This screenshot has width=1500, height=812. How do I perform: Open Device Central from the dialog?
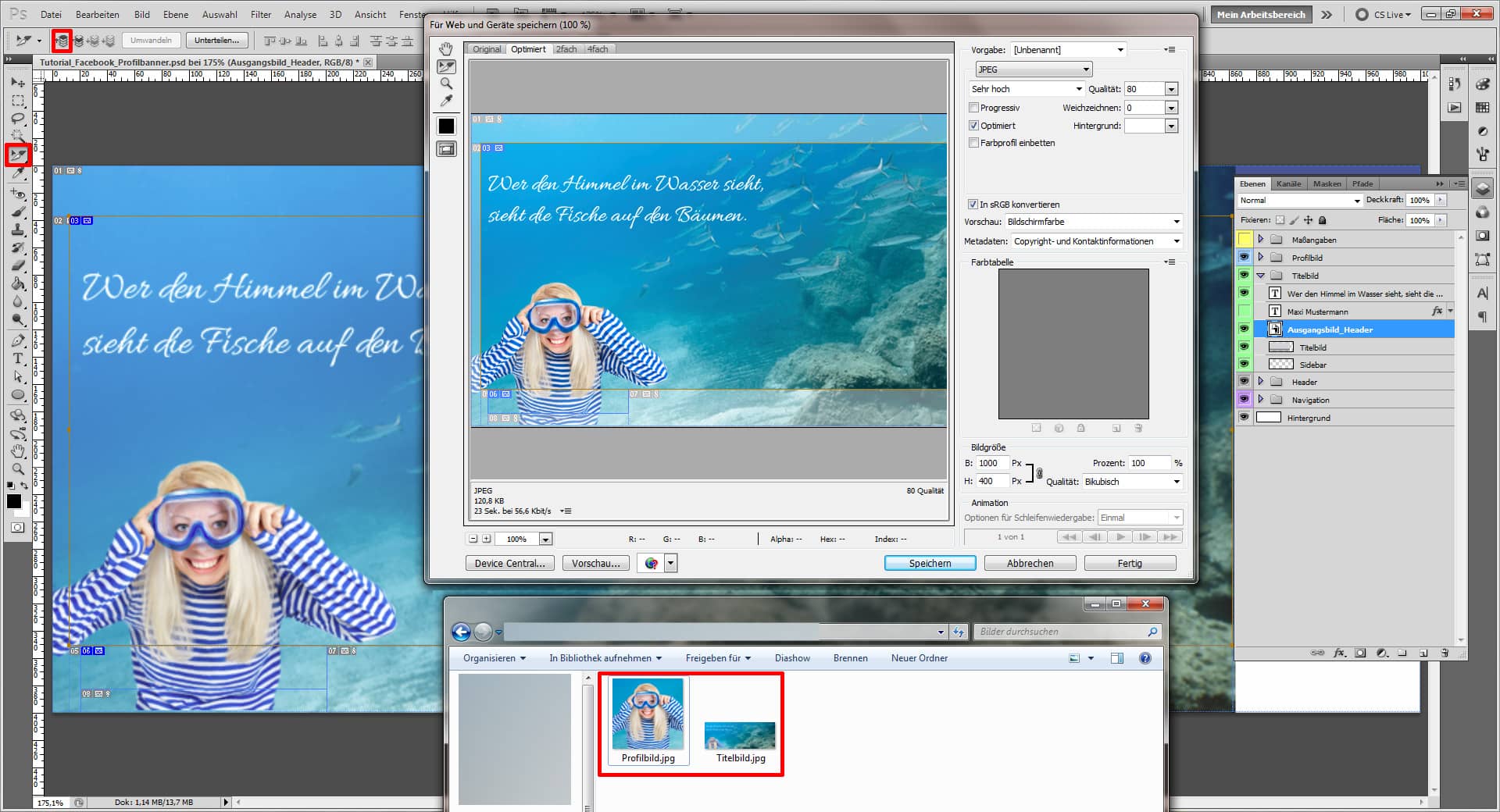(509, 563)
